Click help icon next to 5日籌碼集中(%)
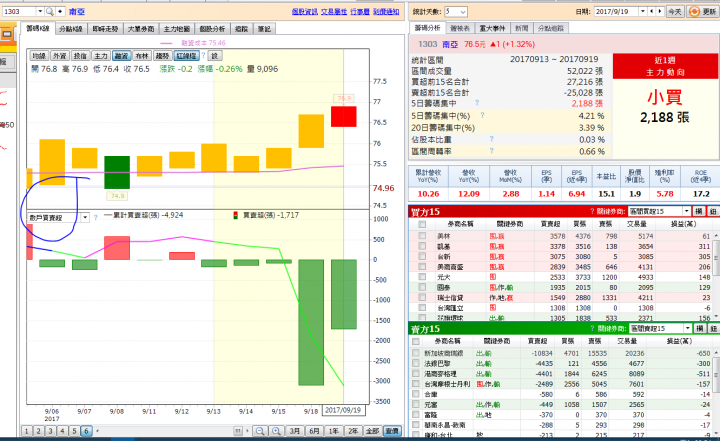The width and height of the screenshot is (720, 441). [x=482, y=115]
